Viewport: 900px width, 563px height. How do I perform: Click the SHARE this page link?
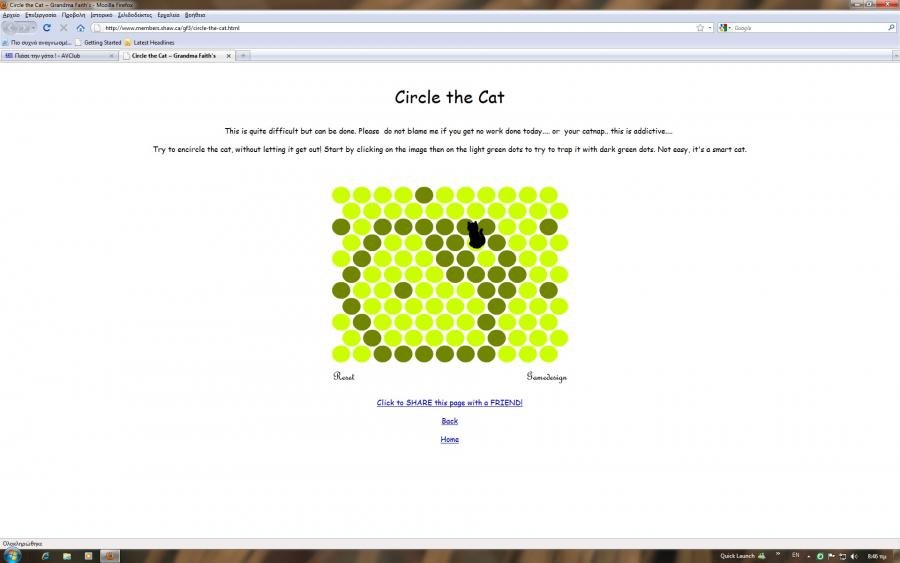click(x=449, y=403)
